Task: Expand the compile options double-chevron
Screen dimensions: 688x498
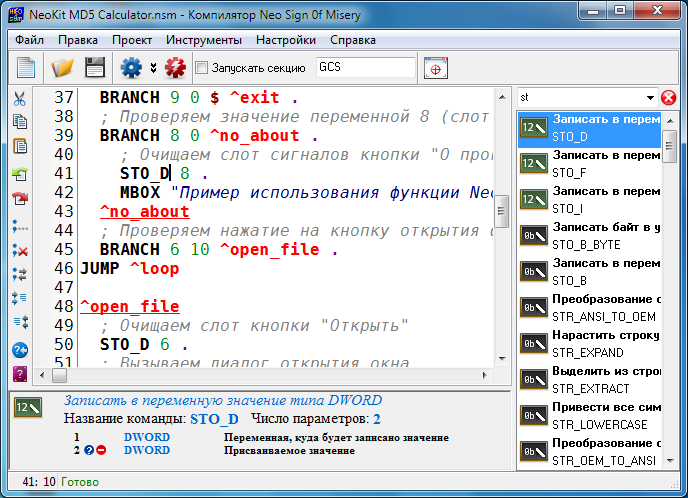Action: [153, 68]
